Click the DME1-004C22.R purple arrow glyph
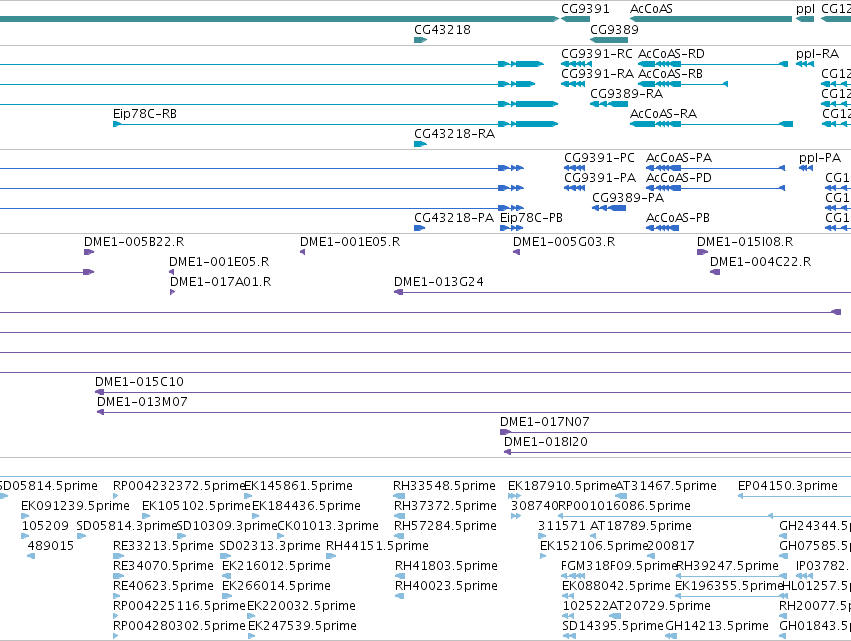 coord(715,272)
